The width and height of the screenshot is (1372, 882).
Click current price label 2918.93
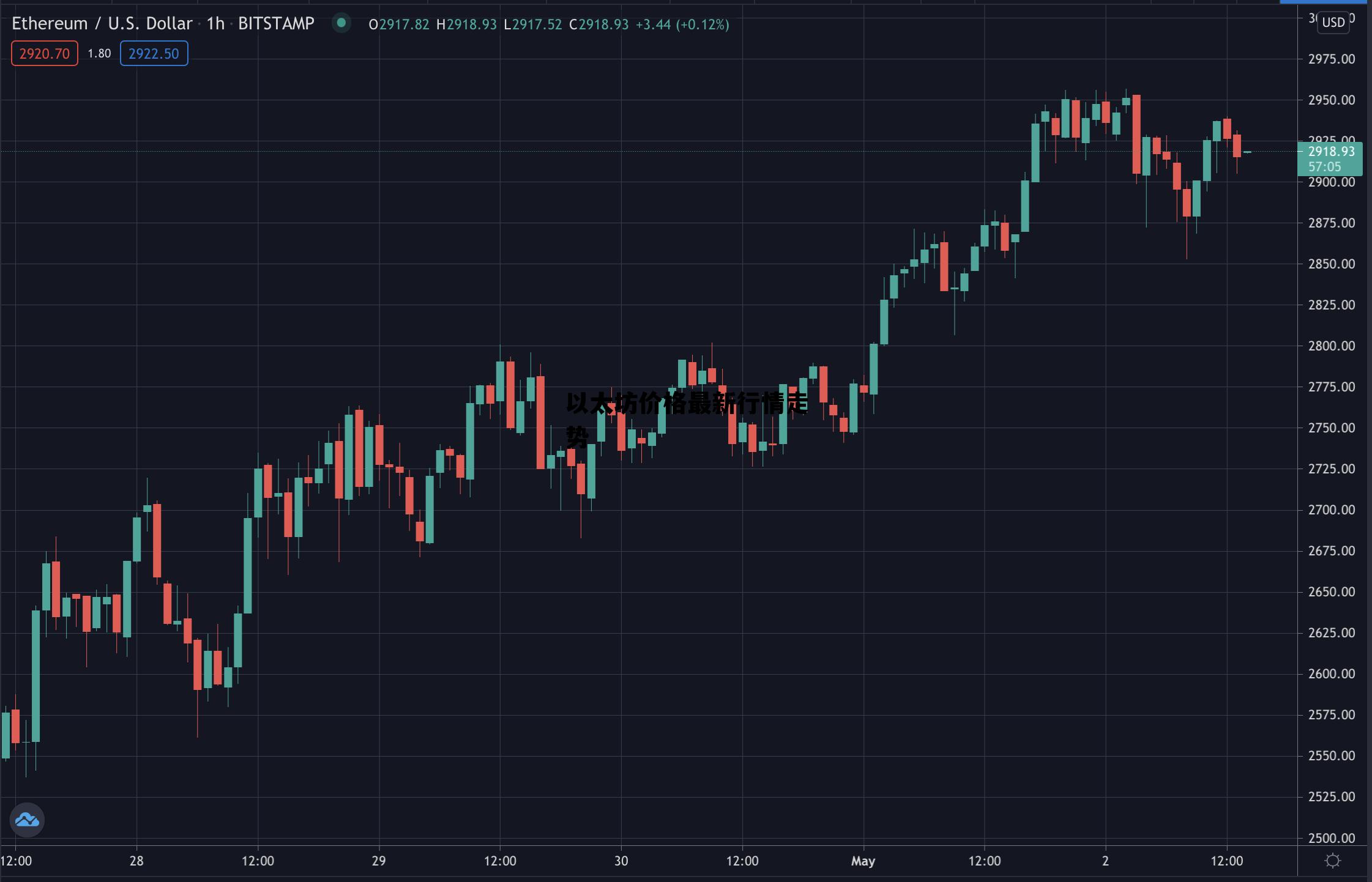(x=1331, y=152)
